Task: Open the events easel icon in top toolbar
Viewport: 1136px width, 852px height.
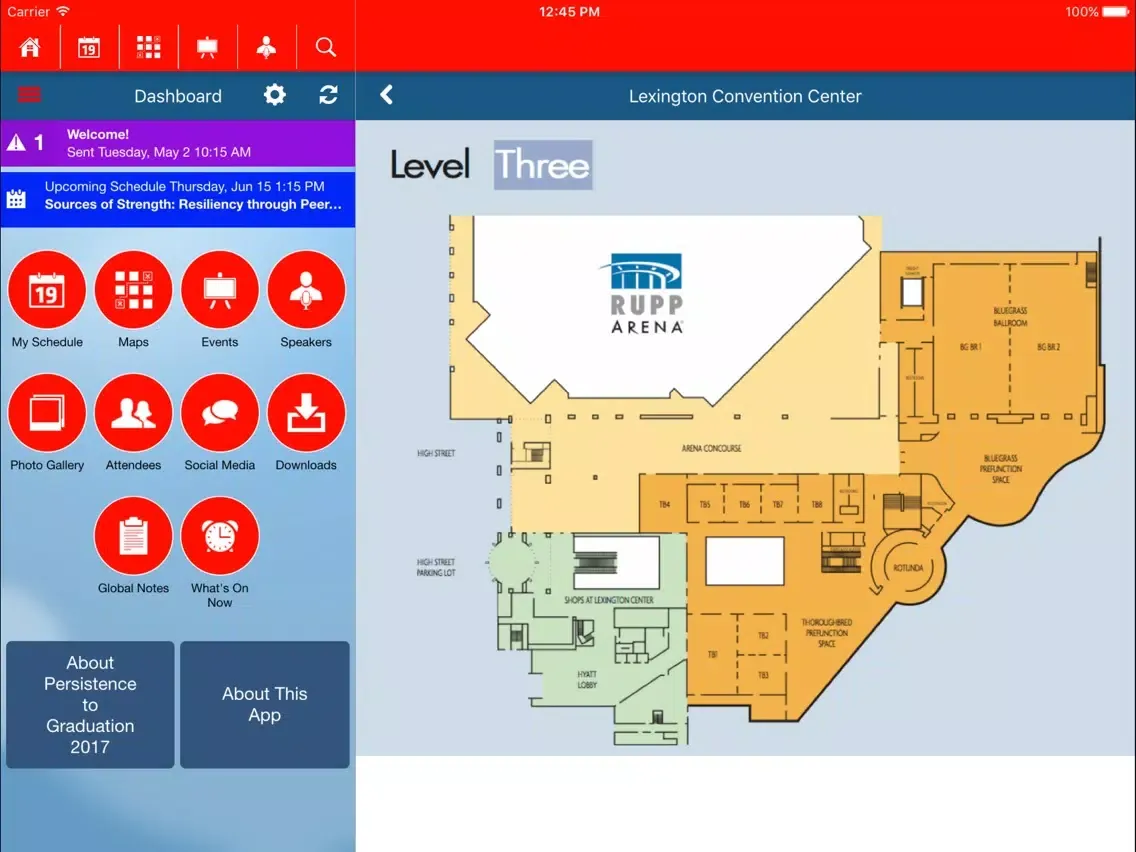Action: [207, 48]
